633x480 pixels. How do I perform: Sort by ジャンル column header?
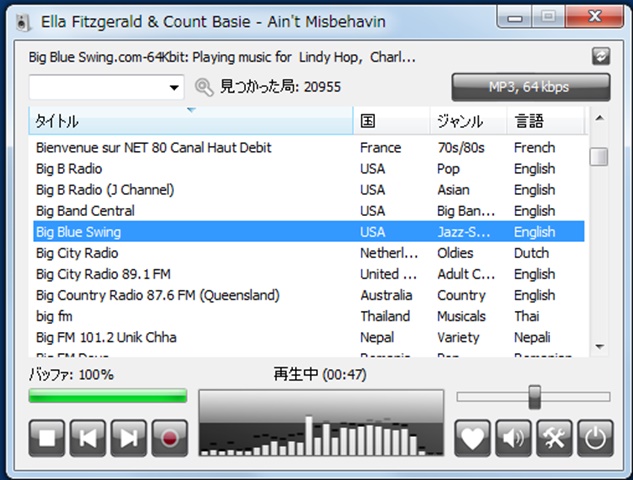pyautogui.click(x=468, y=121)
